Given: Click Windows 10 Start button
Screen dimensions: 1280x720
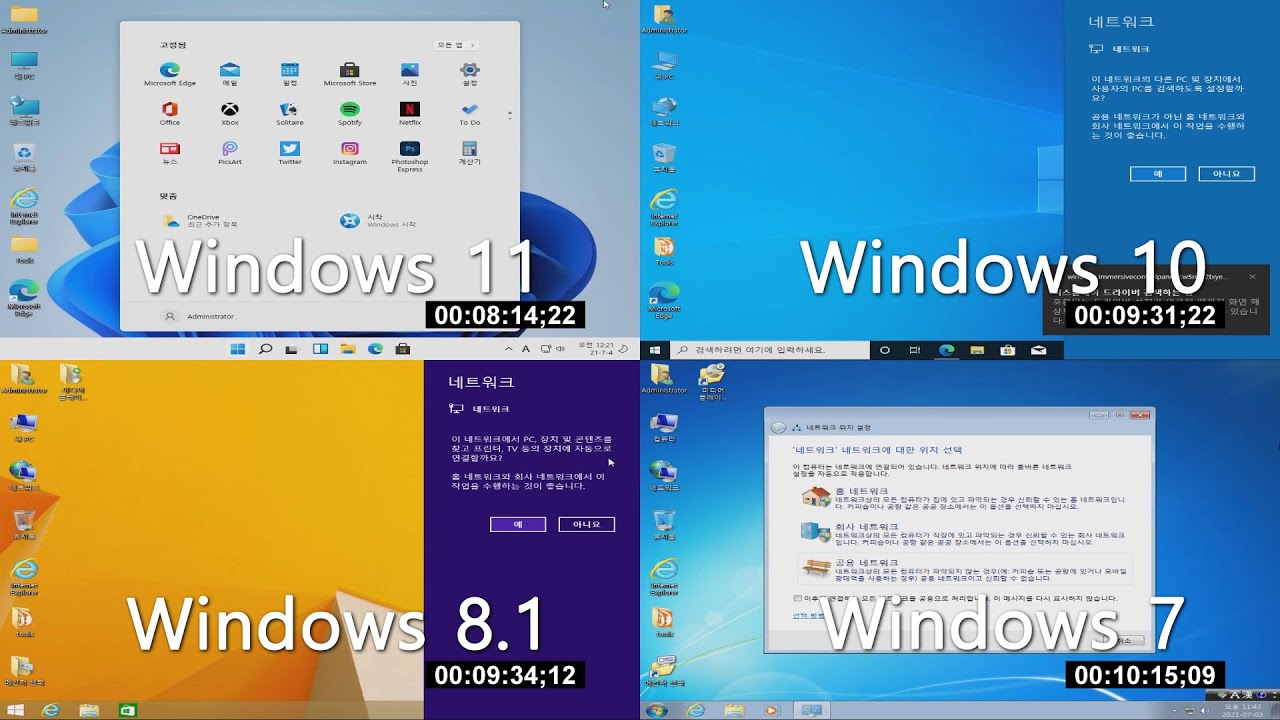Looking at the screenshot, I should click(x=655, y=350).
